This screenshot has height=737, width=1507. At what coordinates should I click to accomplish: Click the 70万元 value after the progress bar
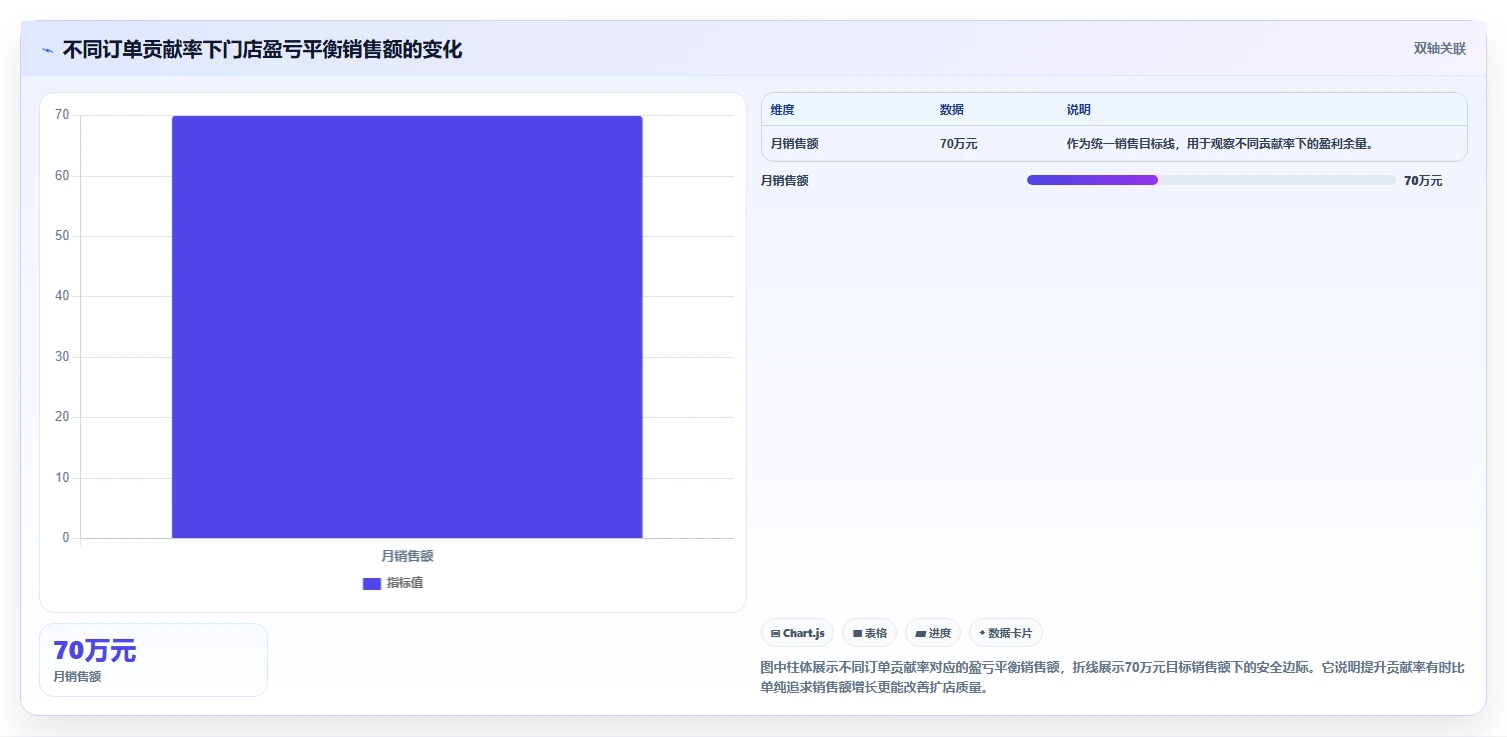(1423, 181)
